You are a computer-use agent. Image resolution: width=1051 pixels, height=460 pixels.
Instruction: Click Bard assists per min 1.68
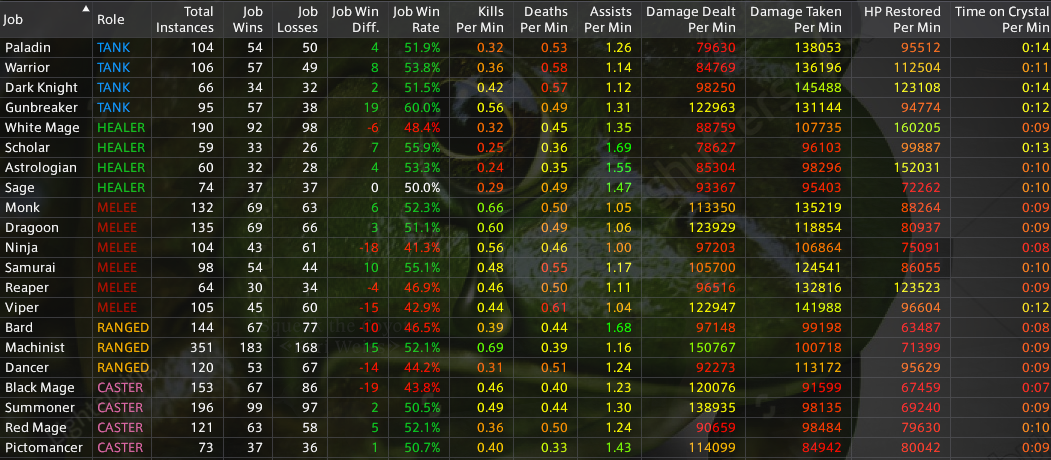pyautogui.click(x=619, y=328)
